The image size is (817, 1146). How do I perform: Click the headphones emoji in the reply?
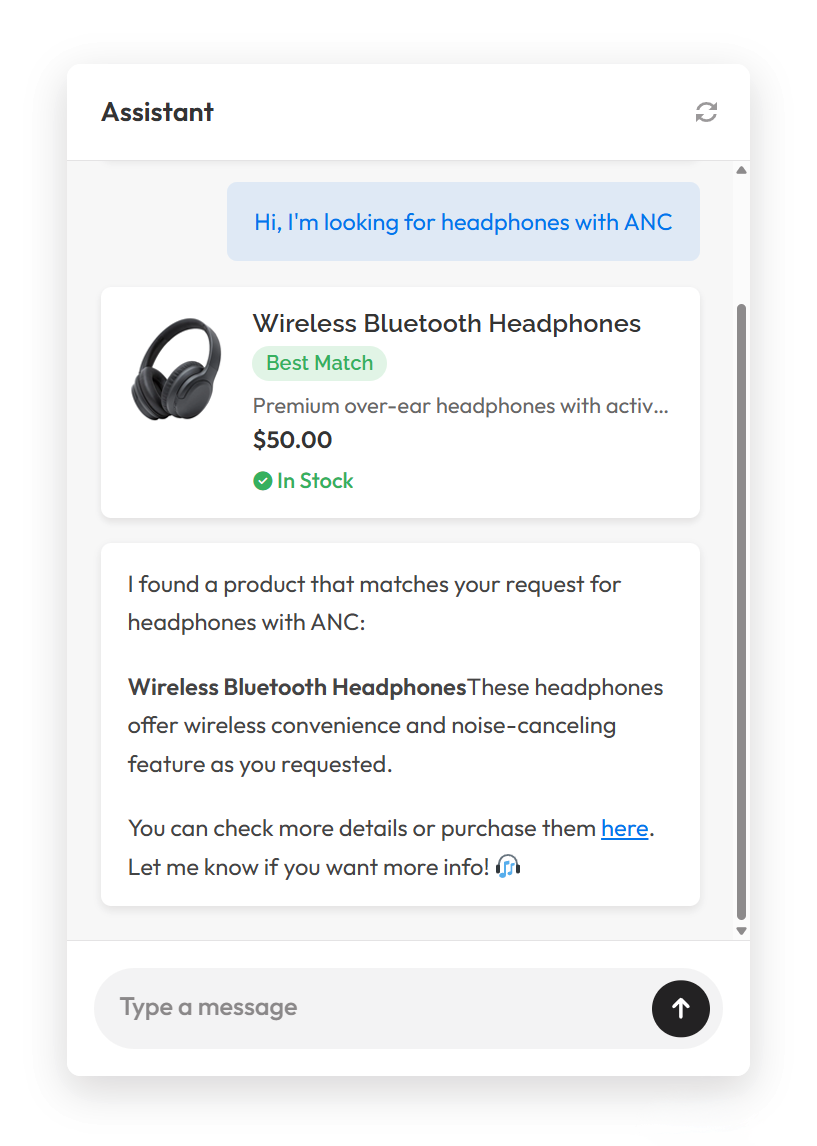point(508,867)
